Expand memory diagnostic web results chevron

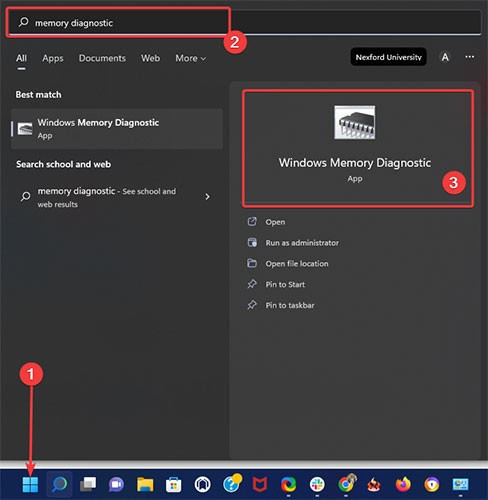(x=207, y=197)
